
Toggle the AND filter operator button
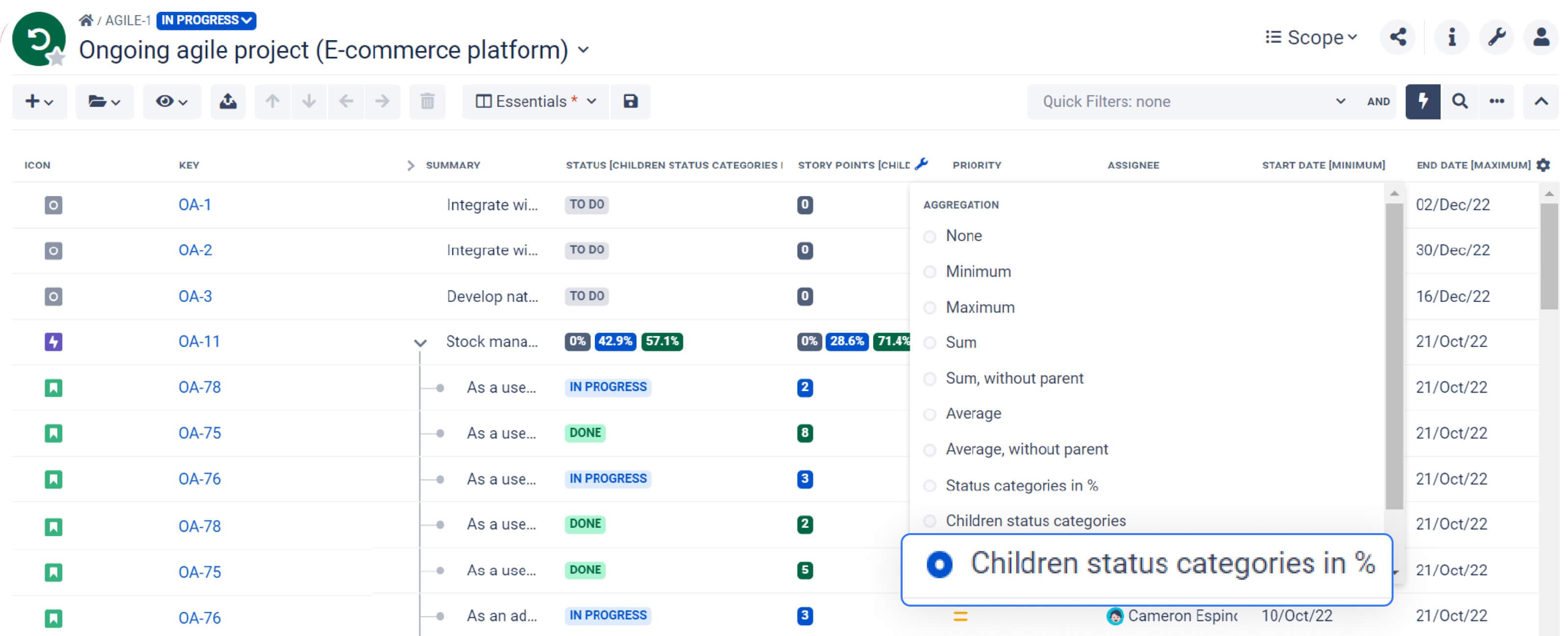point(1378,101)
